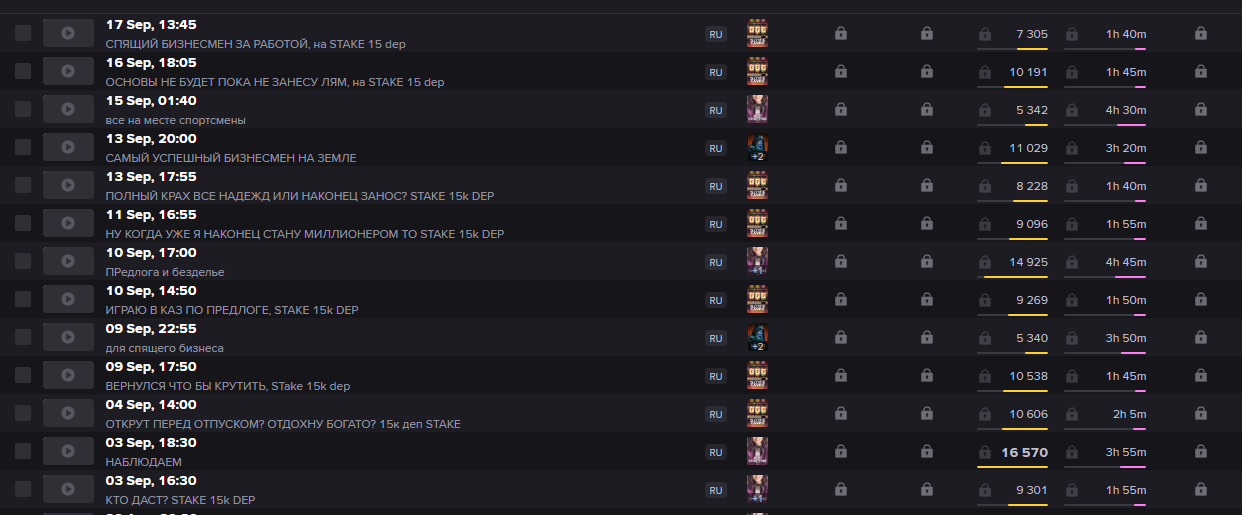Viewport: 1242px width, 515px height.
Task: Click game thumbnail on 15 Sep, 01:40 row
Action: coord(757,109)
